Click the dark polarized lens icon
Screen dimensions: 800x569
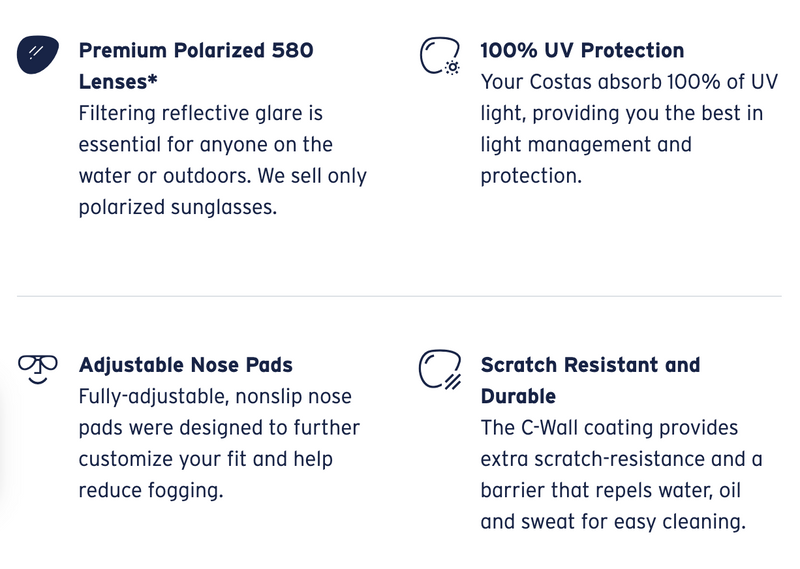[38, 54]
